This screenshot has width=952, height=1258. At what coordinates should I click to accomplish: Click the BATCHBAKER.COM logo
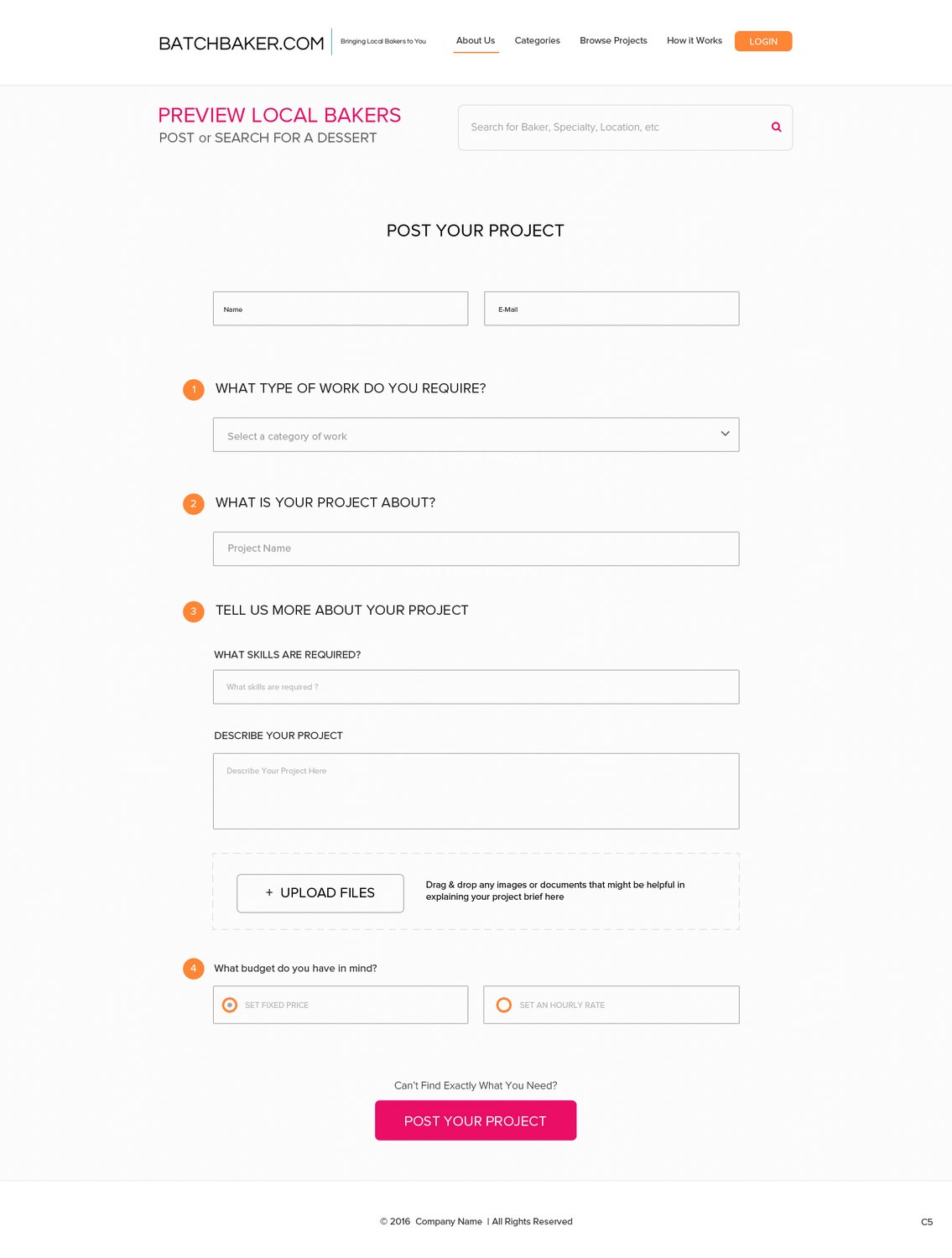[242, 43]
